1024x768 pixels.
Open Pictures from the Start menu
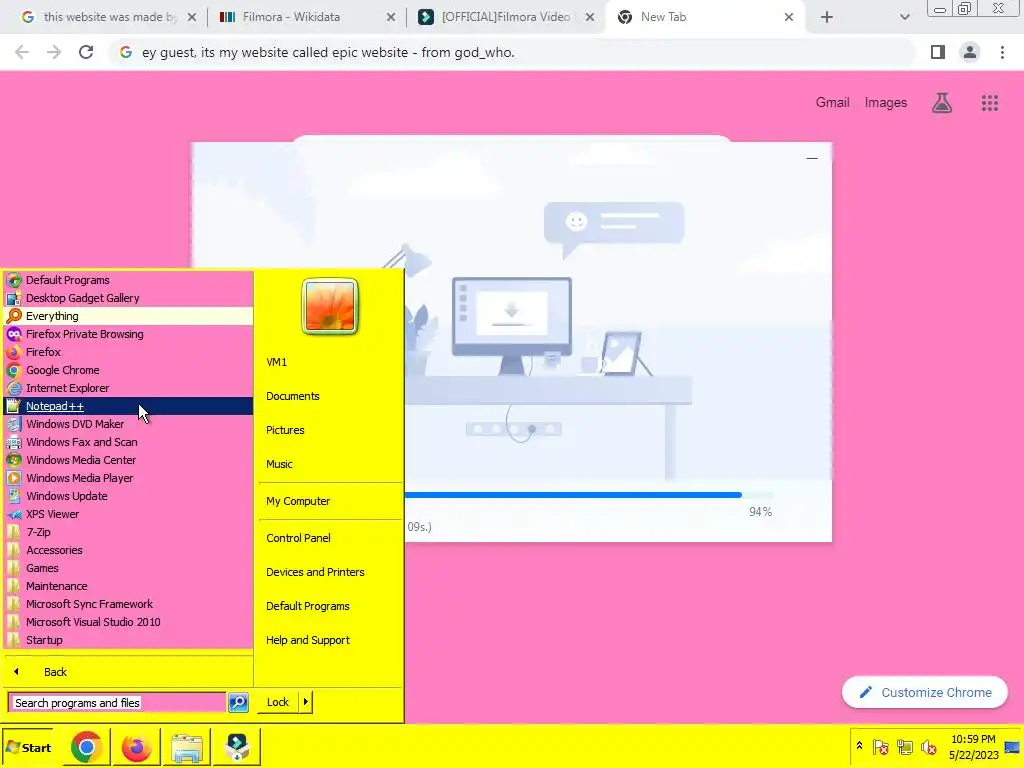click(x=330, y=430)
